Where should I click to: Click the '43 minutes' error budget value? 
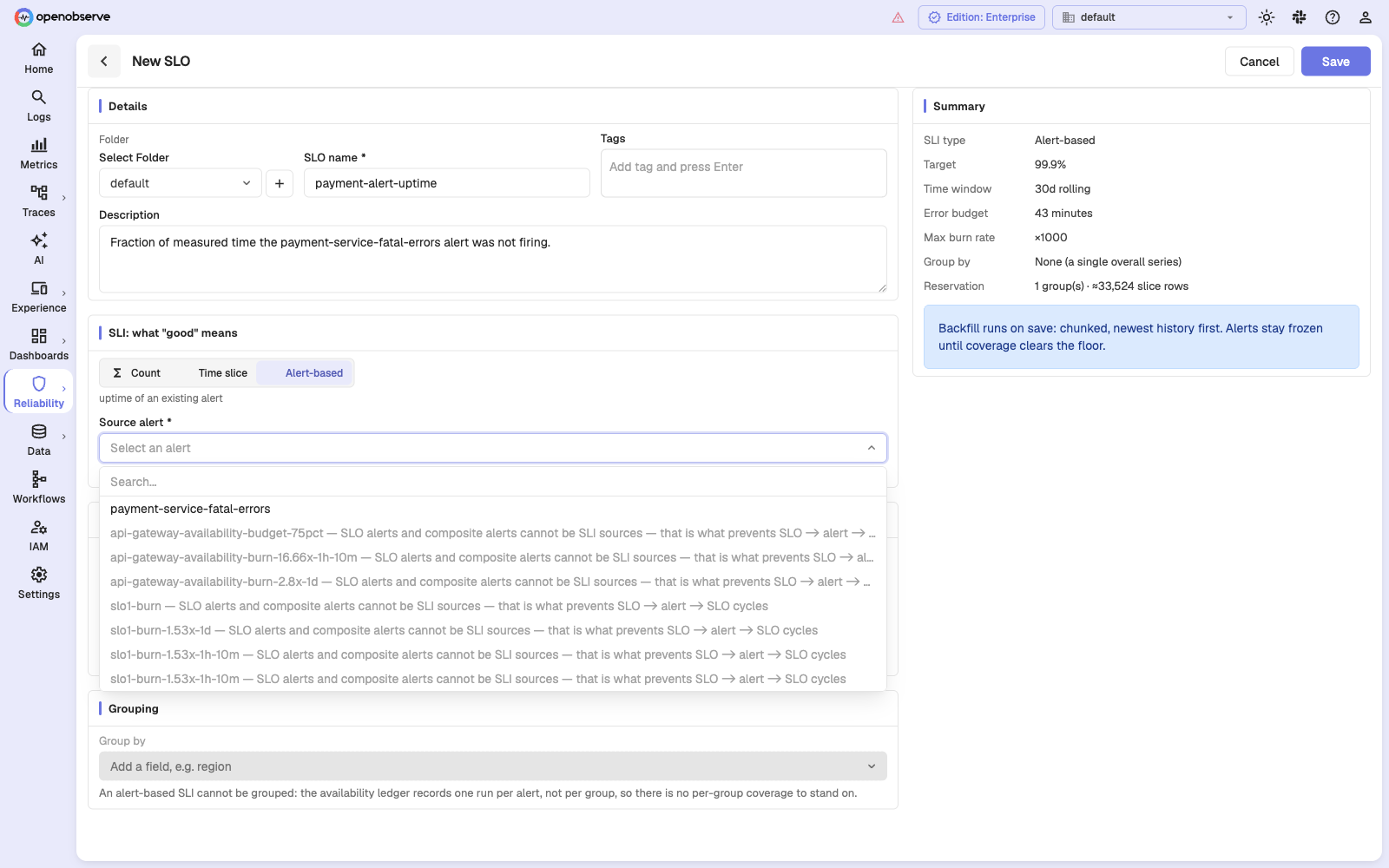[1063, 213]
